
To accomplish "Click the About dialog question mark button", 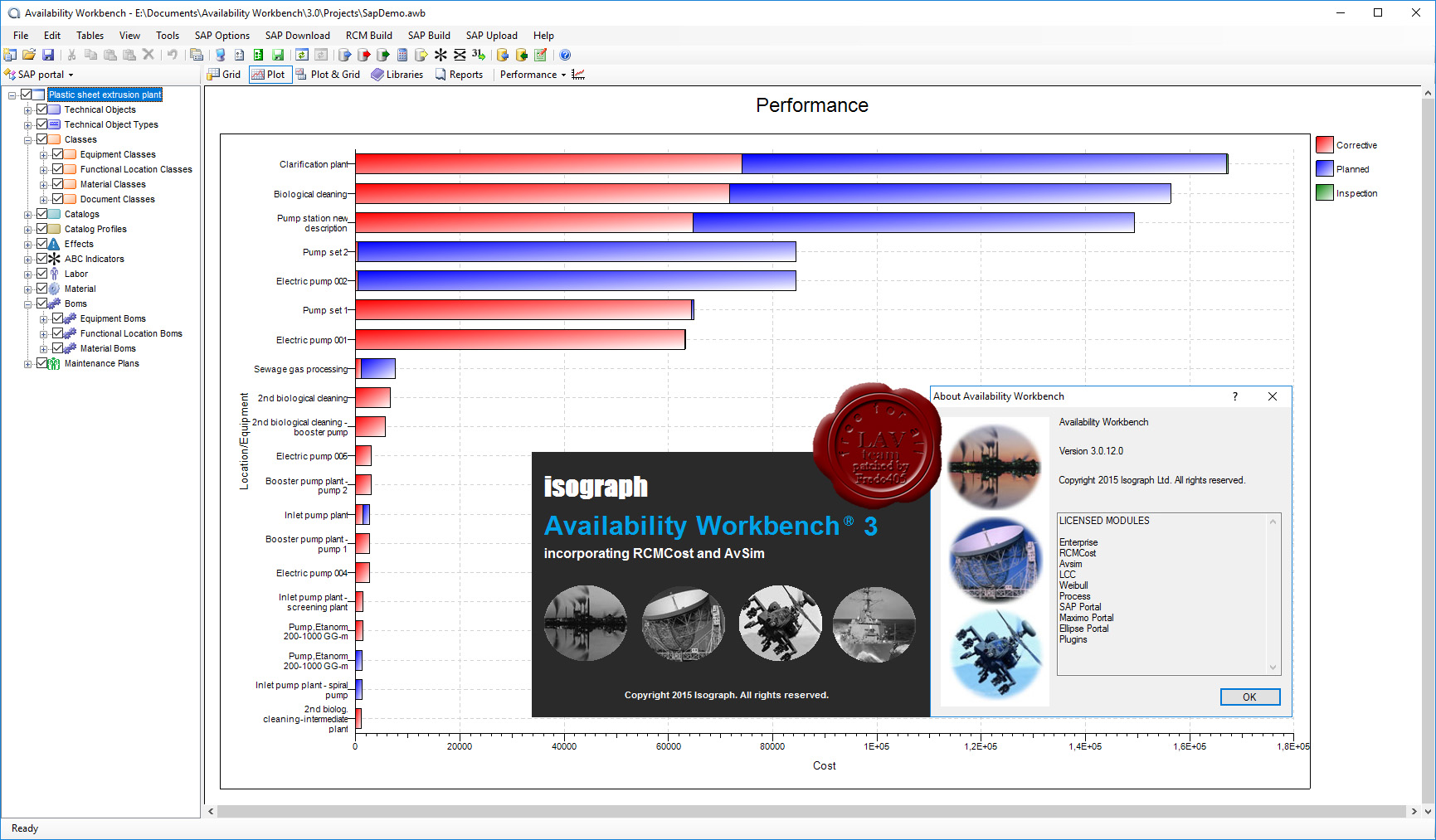I will (x=1234, y=396).
